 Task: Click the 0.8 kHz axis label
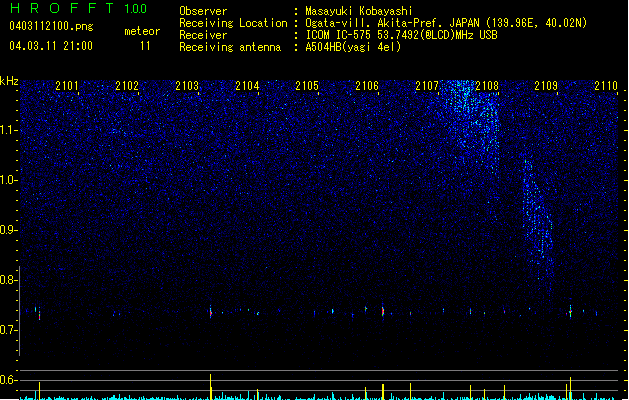click(x=8, y=280)
